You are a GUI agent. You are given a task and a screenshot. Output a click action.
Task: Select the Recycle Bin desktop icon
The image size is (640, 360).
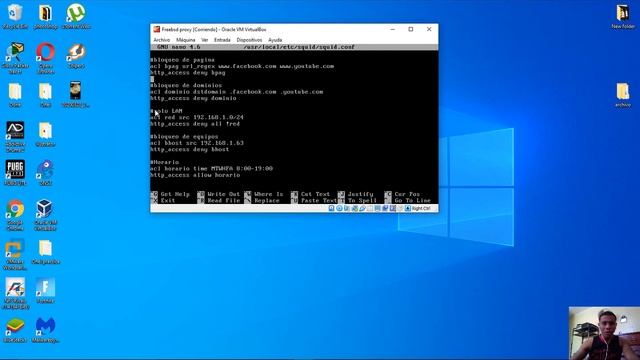tap(15, 16)
